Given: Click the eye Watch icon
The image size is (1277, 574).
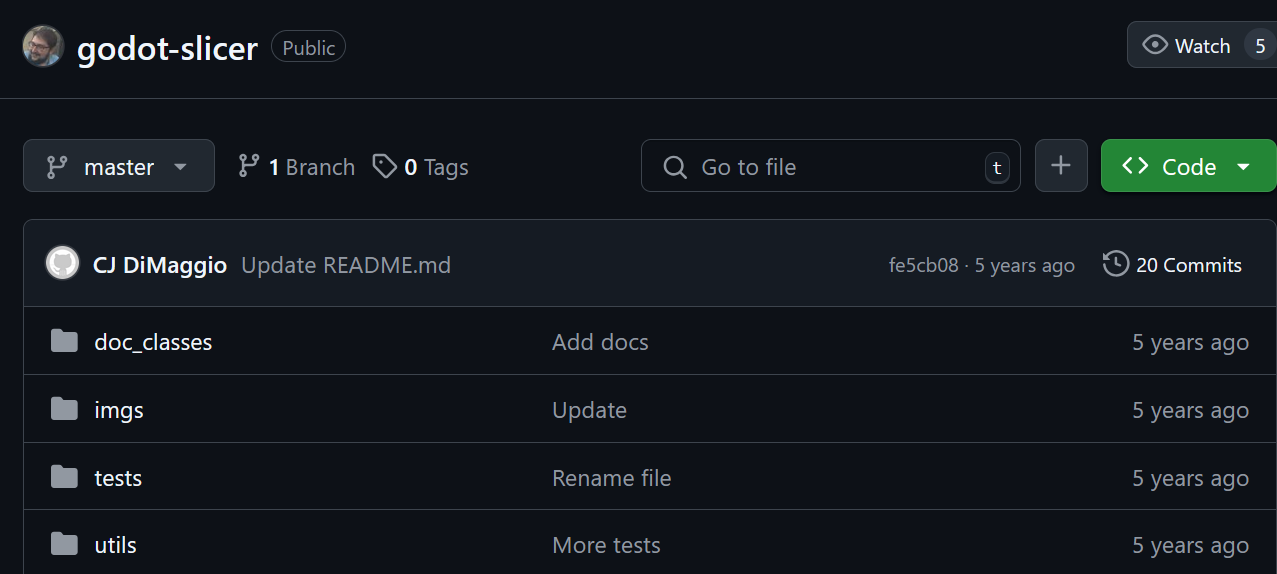Looking at the screenshot, I should pyautogui.click(x=1155, y=45).
